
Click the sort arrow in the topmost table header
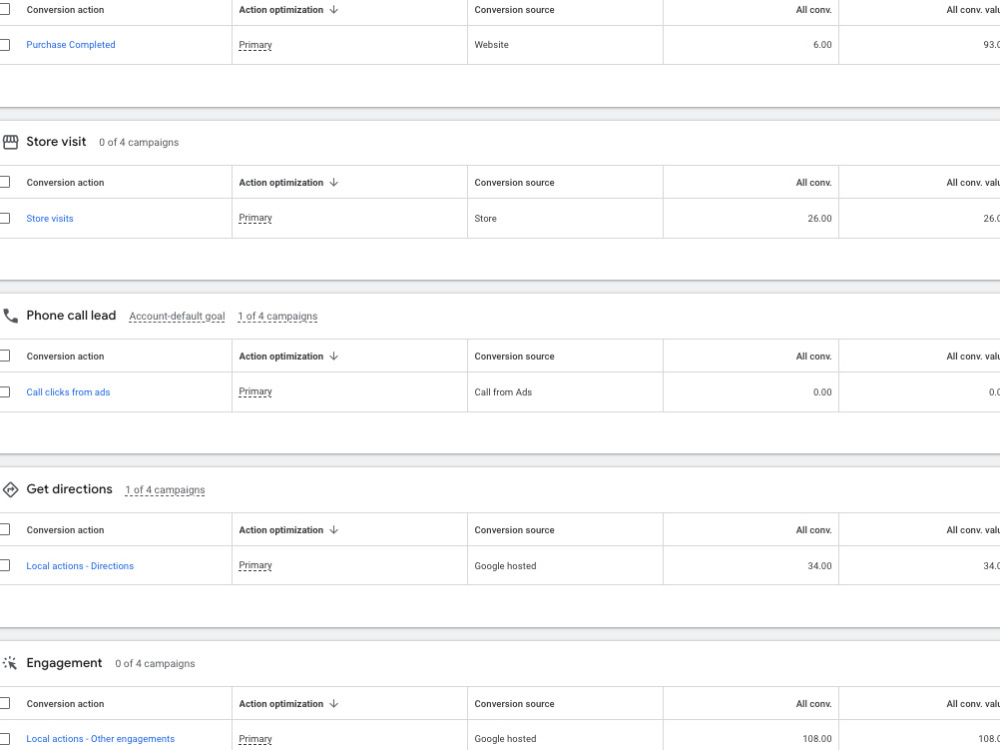pos(334,10)
